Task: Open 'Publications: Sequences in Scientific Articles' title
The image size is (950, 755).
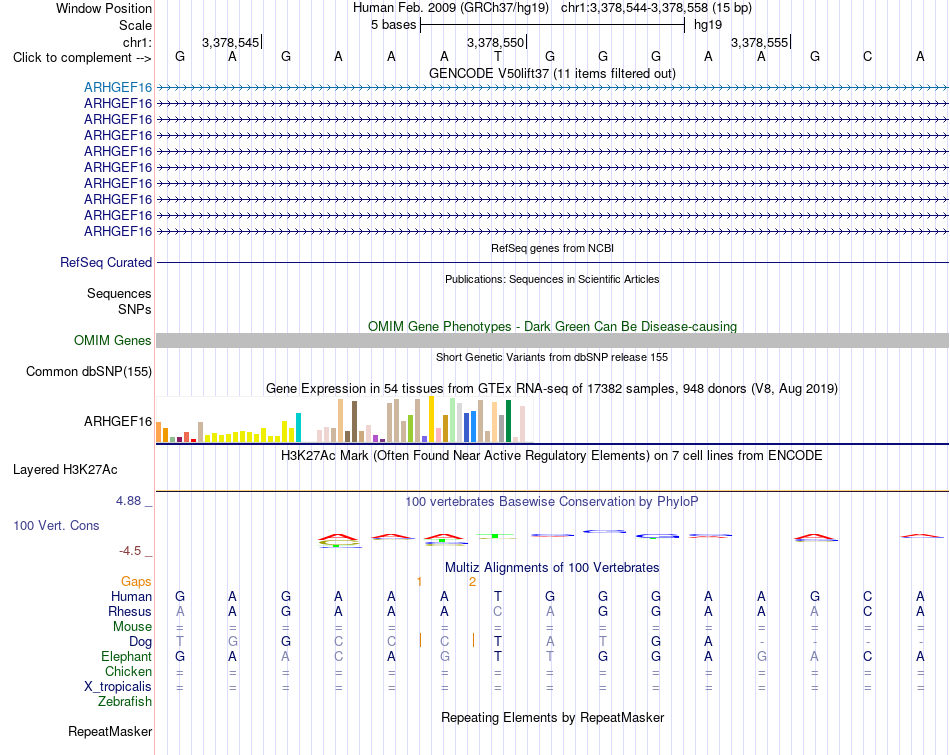Action: pyautogui.click(x=552, y=279)
